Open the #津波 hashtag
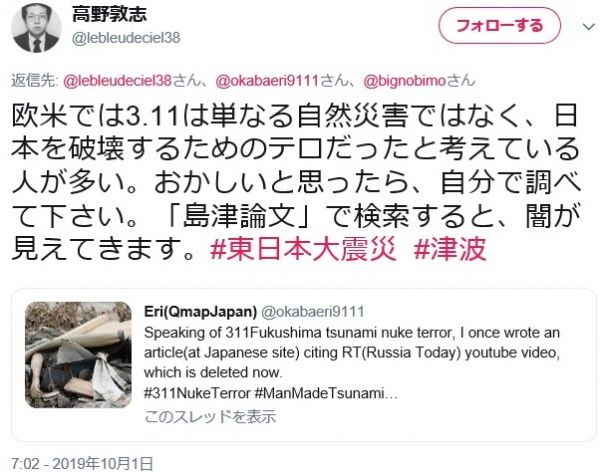 click(450, 249)
